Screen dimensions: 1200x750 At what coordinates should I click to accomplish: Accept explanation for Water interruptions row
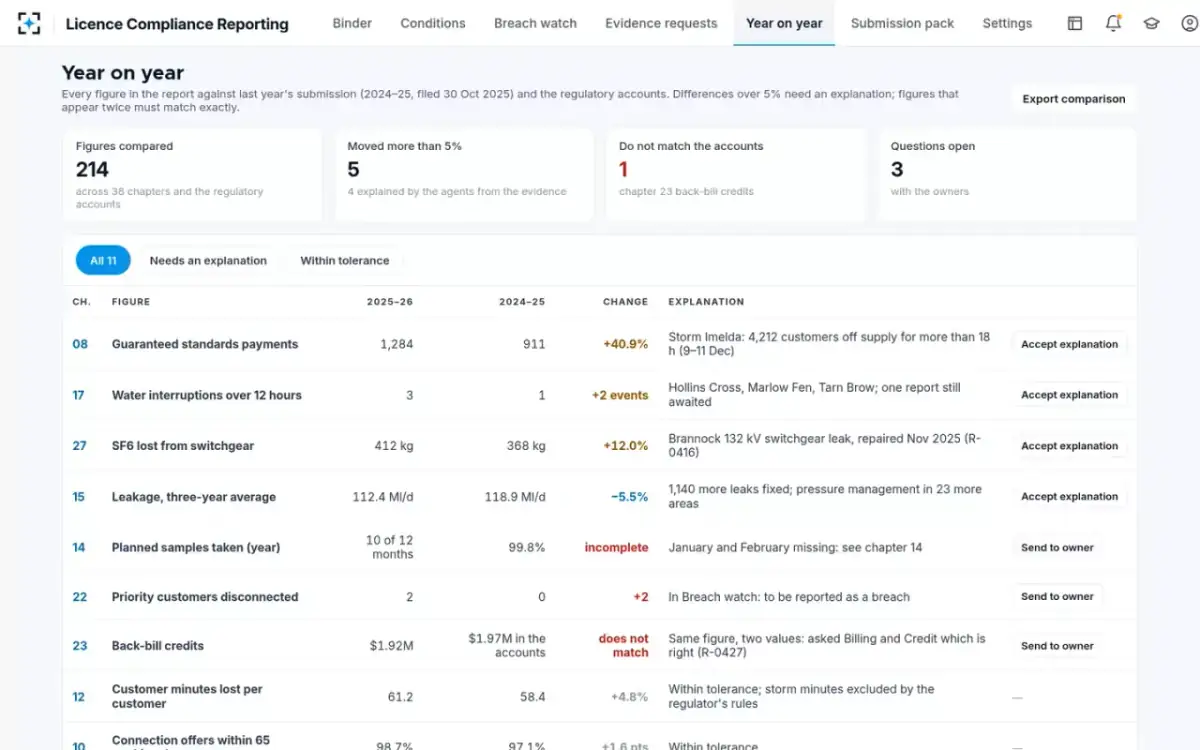click(x=1069, y=395)
